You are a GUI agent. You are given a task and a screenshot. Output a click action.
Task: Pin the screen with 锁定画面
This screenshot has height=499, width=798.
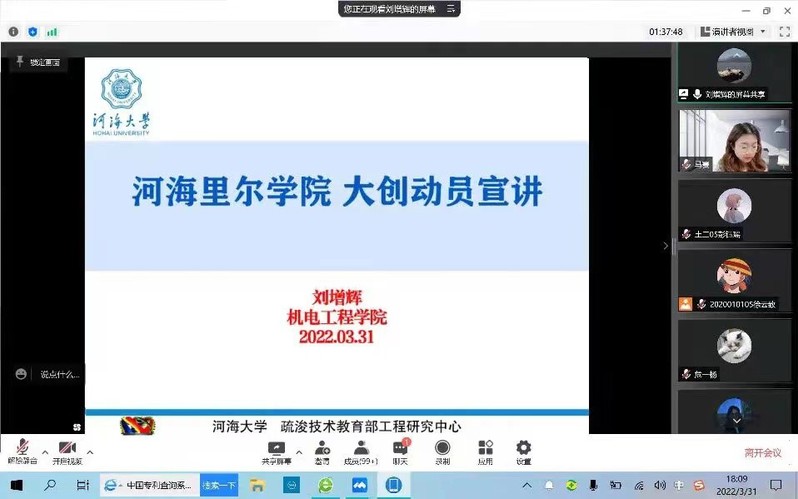[37, 62]
